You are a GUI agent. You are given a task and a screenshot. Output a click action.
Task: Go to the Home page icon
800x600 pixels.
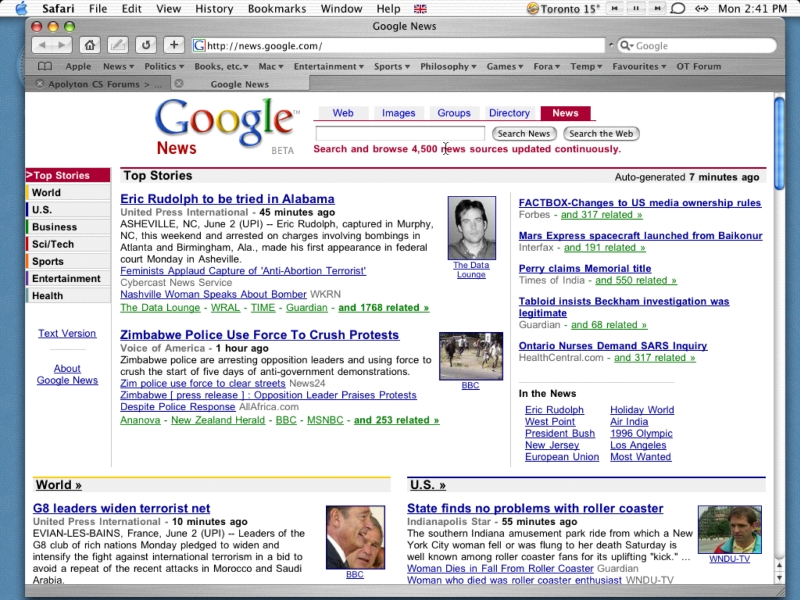pyautogui.click(x=90, y=45)
